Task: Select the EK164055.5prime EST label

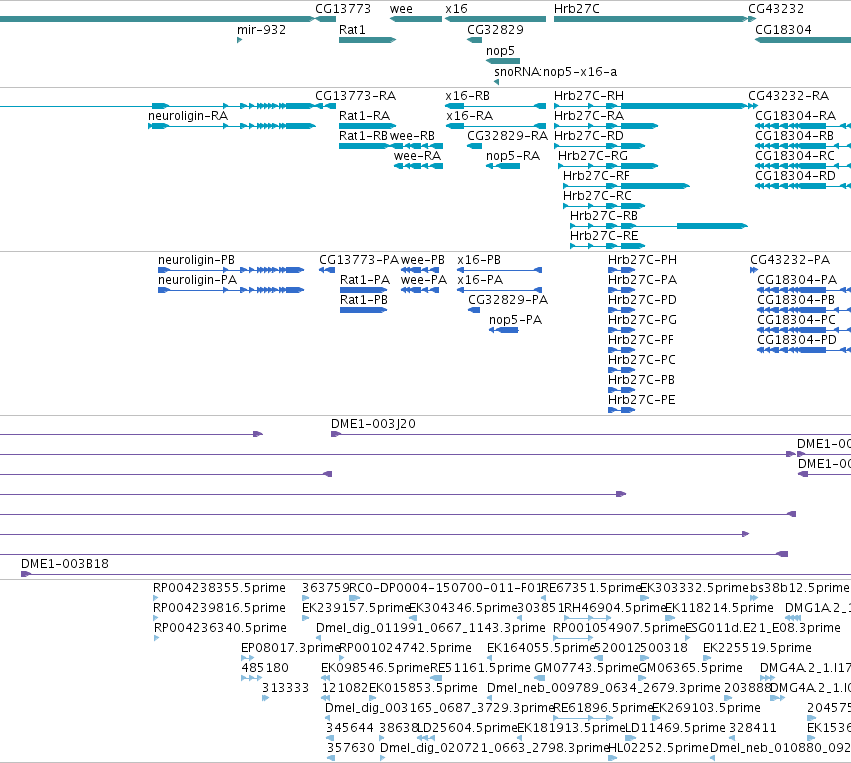Action: (x=542, y=648)
